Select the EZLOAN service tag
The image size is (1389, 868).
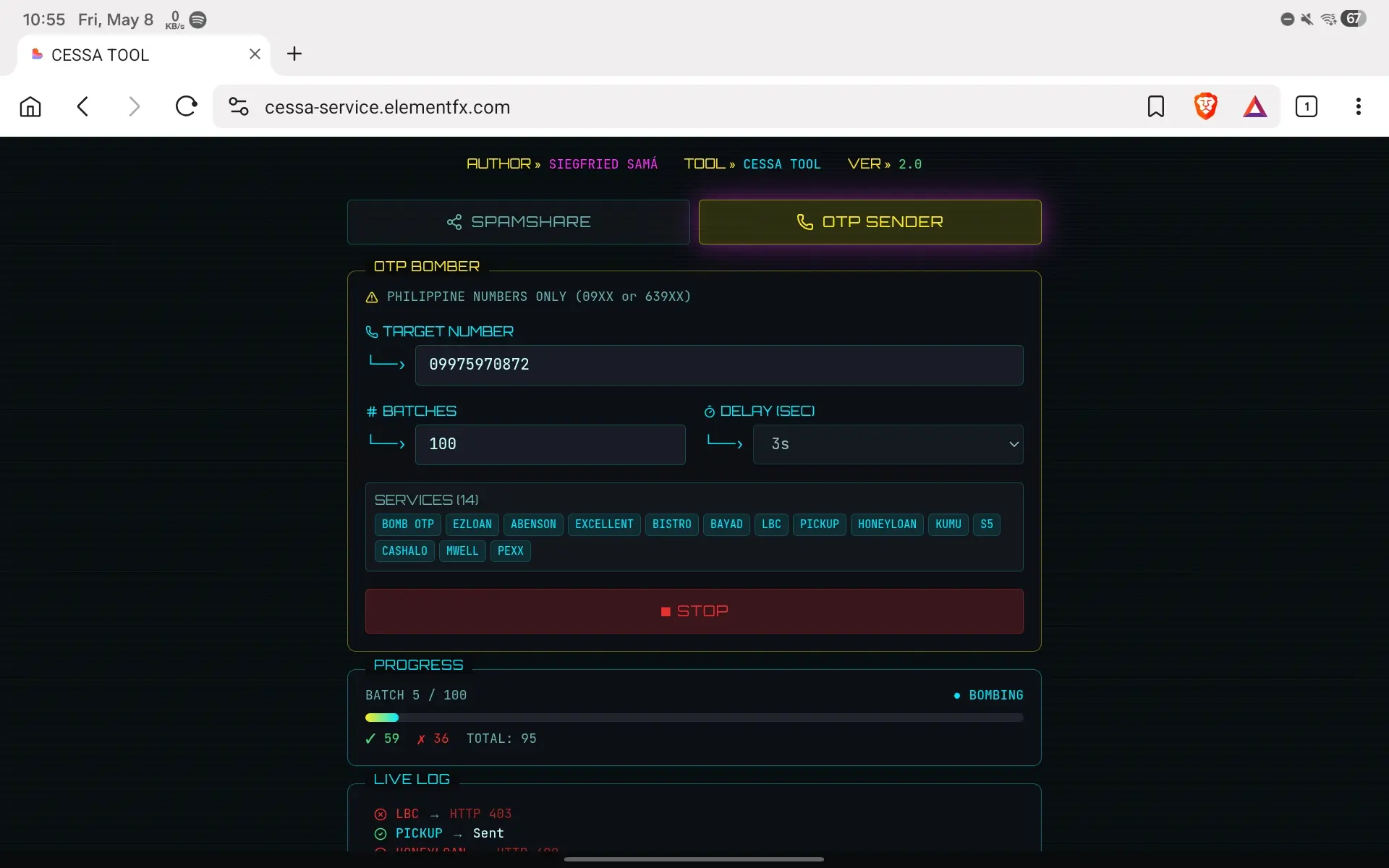(x=472, y=524)
